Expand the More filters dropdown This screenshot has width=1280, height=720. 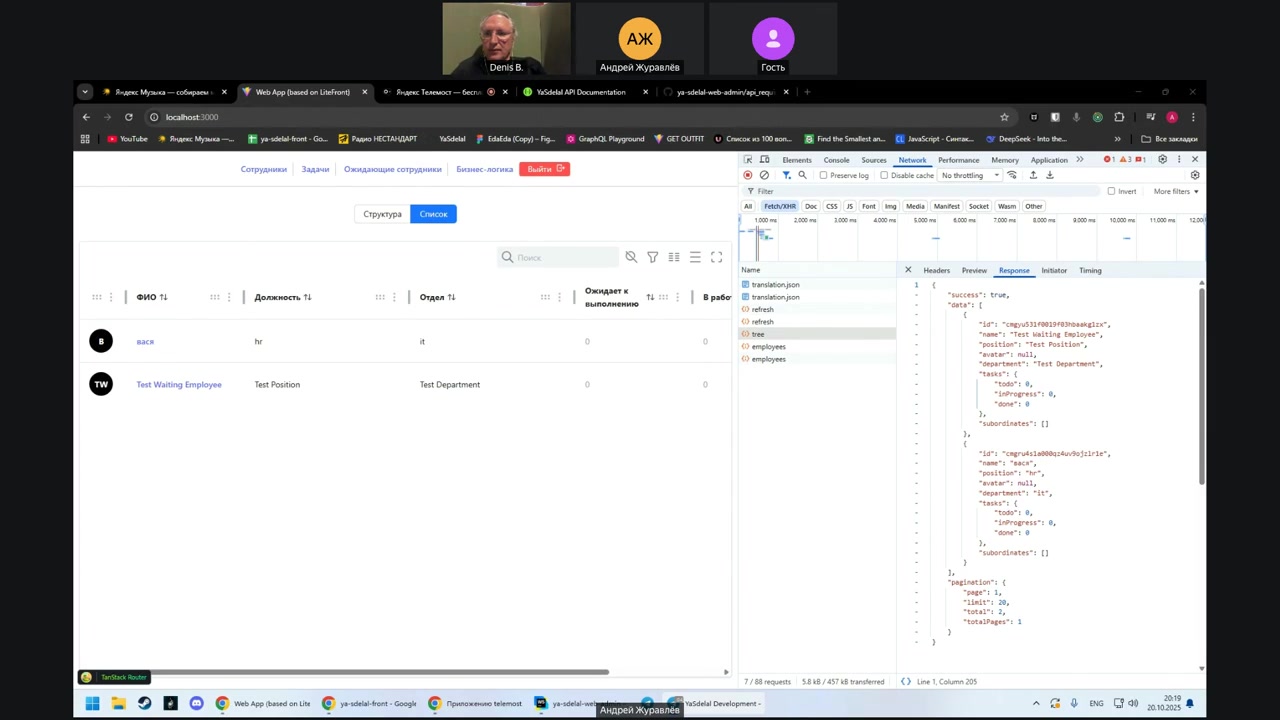click(x=1175, y=191)
